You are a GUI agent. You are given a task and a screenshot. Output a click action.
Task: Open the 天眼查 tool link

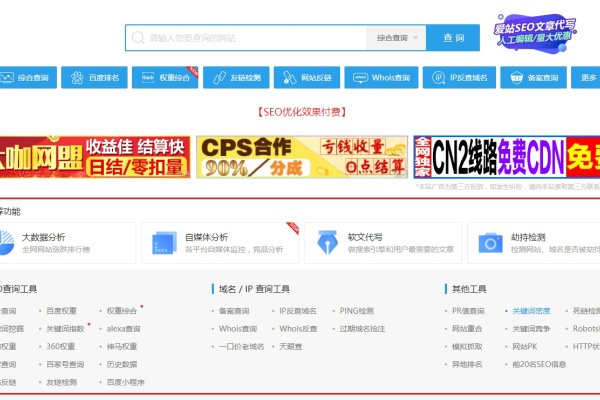[291, 346]
